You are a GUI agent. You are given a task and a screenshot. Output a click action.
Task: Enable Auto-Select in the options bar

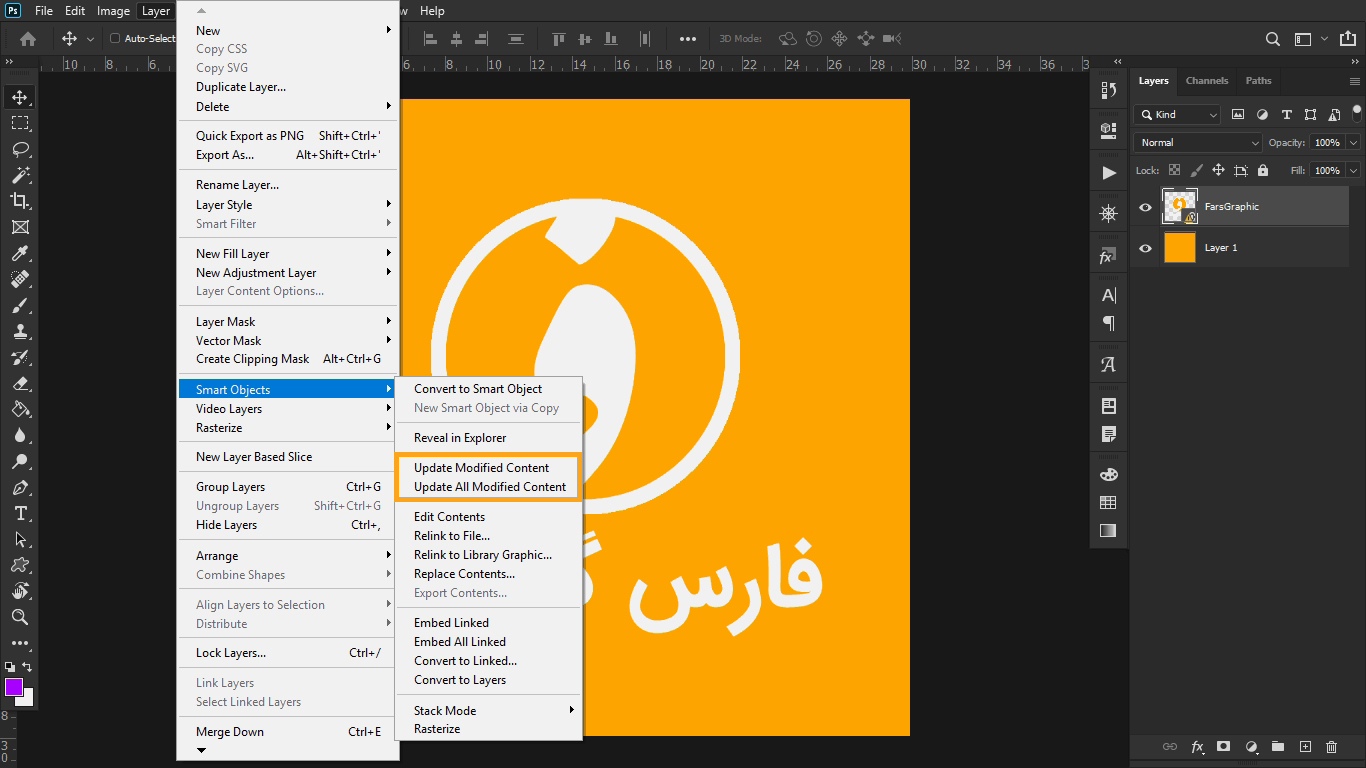[x=115, y=38]
